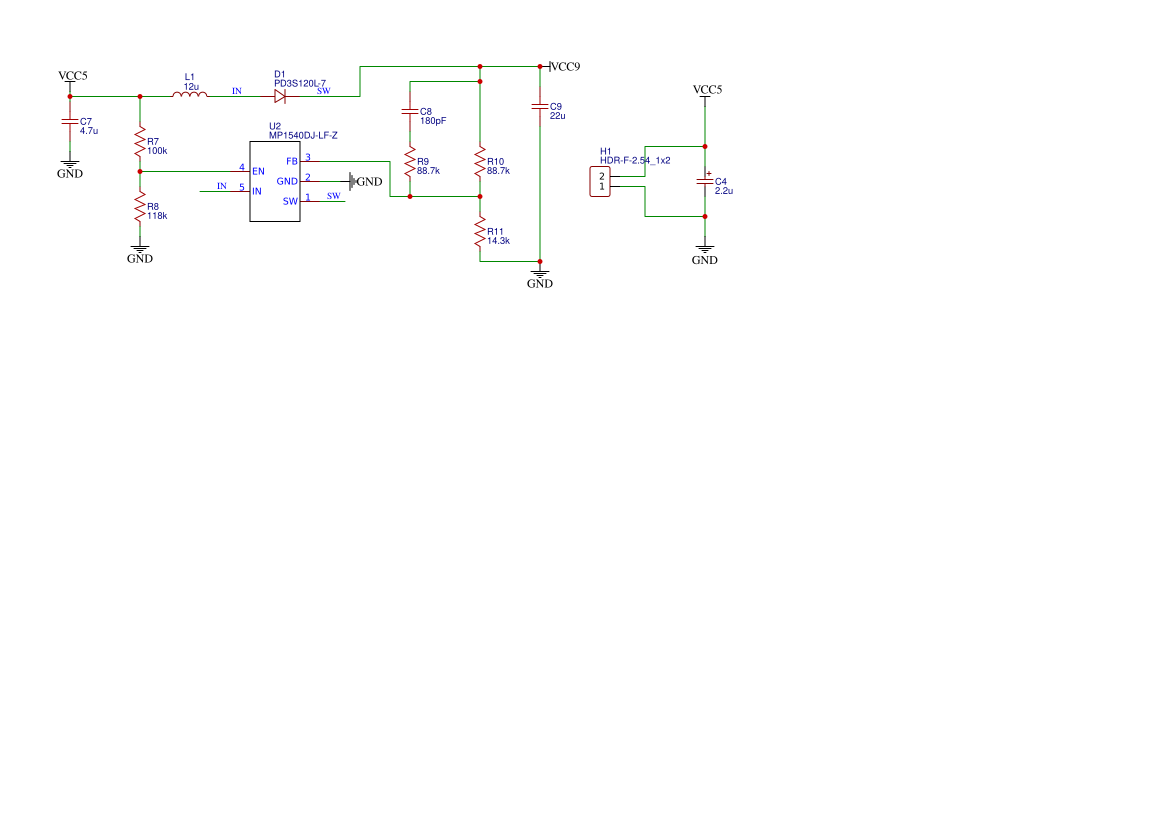
Task: Select capacitor C9 22u symbol
Action: point(540,107)
